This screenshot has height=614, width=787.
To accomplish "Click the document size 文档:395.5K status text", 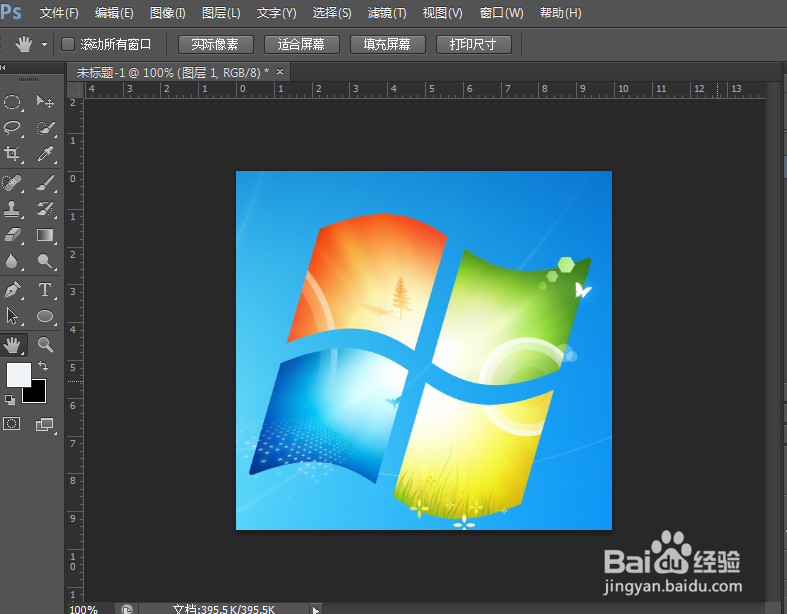I will pos(224,609).
